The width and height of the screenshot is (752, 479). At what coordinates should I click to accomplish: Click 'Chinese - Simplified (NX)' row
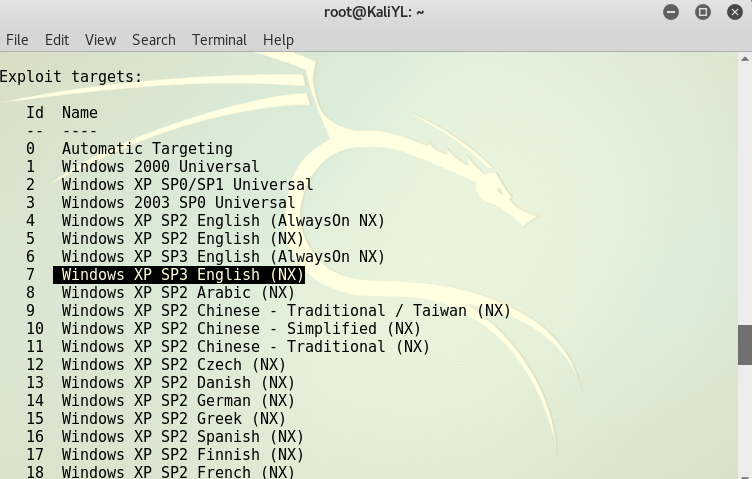[223, 328]
